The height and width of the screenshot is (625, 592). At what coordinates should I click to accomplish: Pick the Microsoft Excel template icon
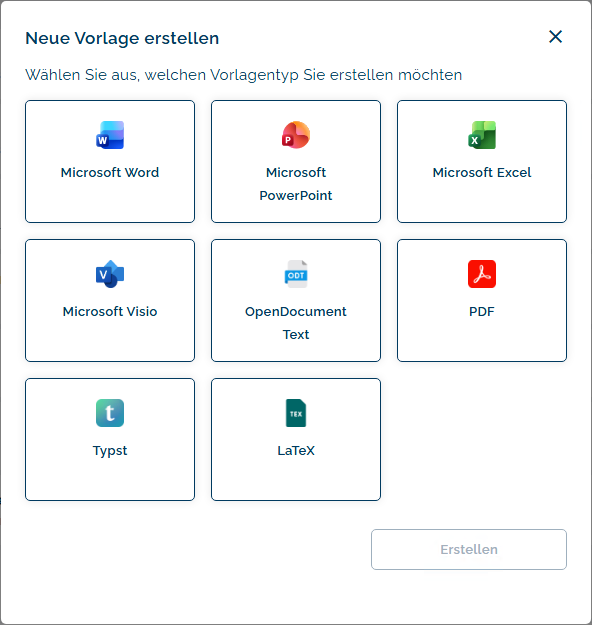(x=482, y=135)
